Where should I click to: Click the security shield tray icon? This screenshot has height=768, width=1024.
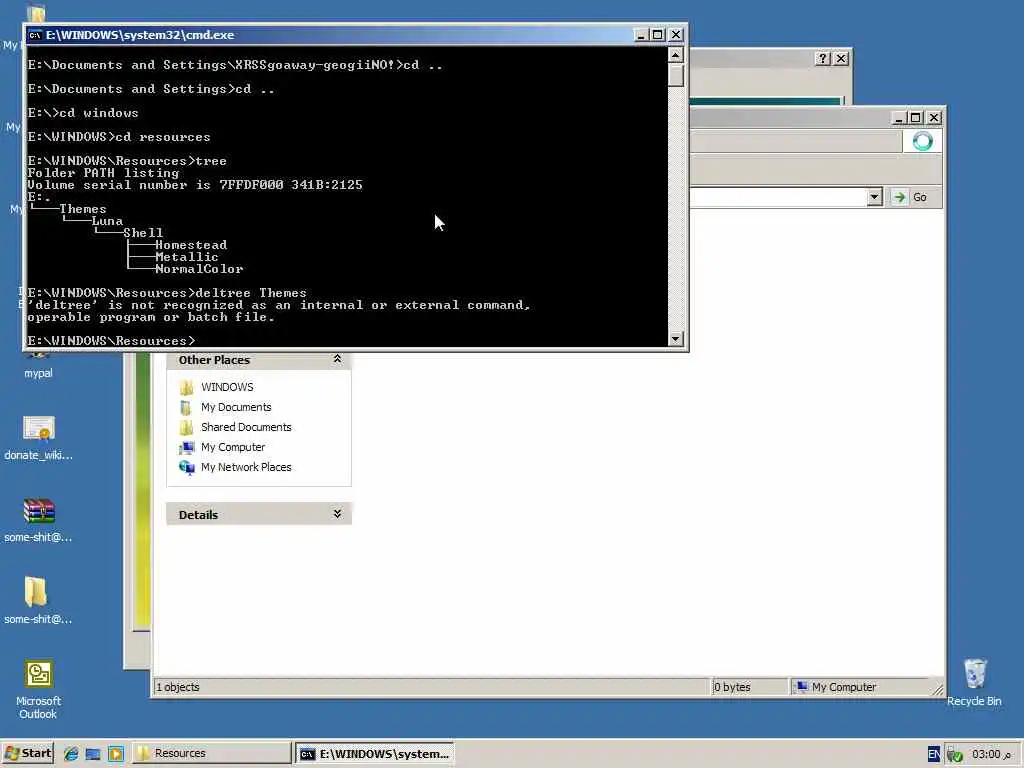(955, 755)
